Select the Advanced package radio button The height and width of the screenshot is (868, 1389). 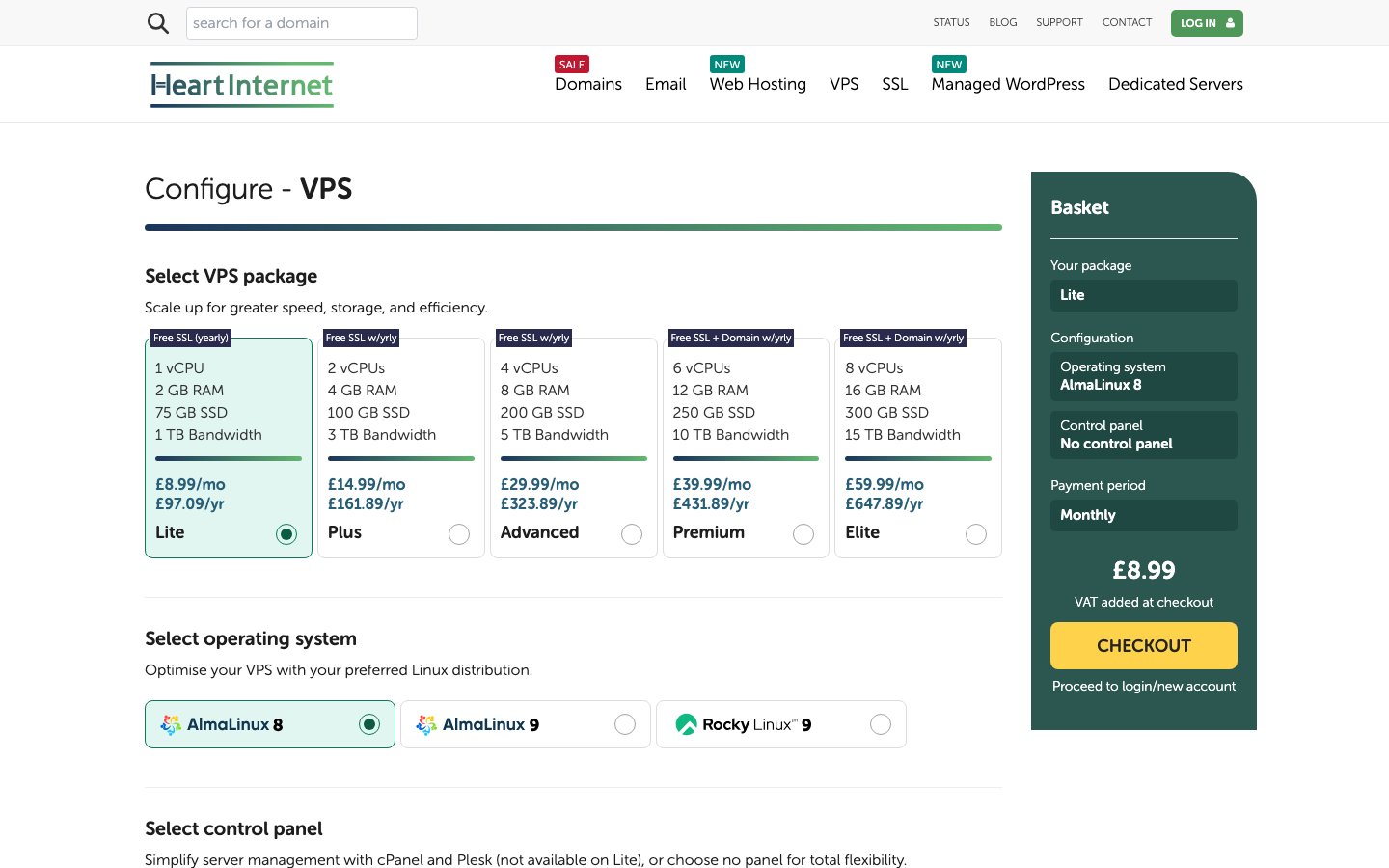coord(632,534)
